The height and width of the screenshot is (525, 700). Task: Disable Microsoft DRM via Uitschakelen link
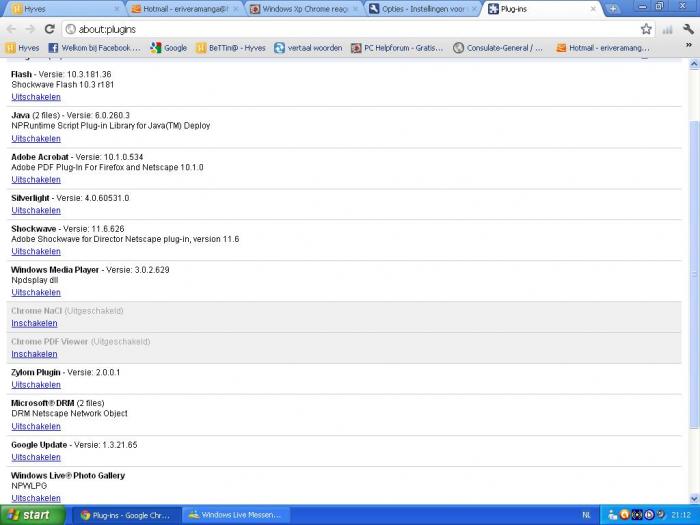36,426
